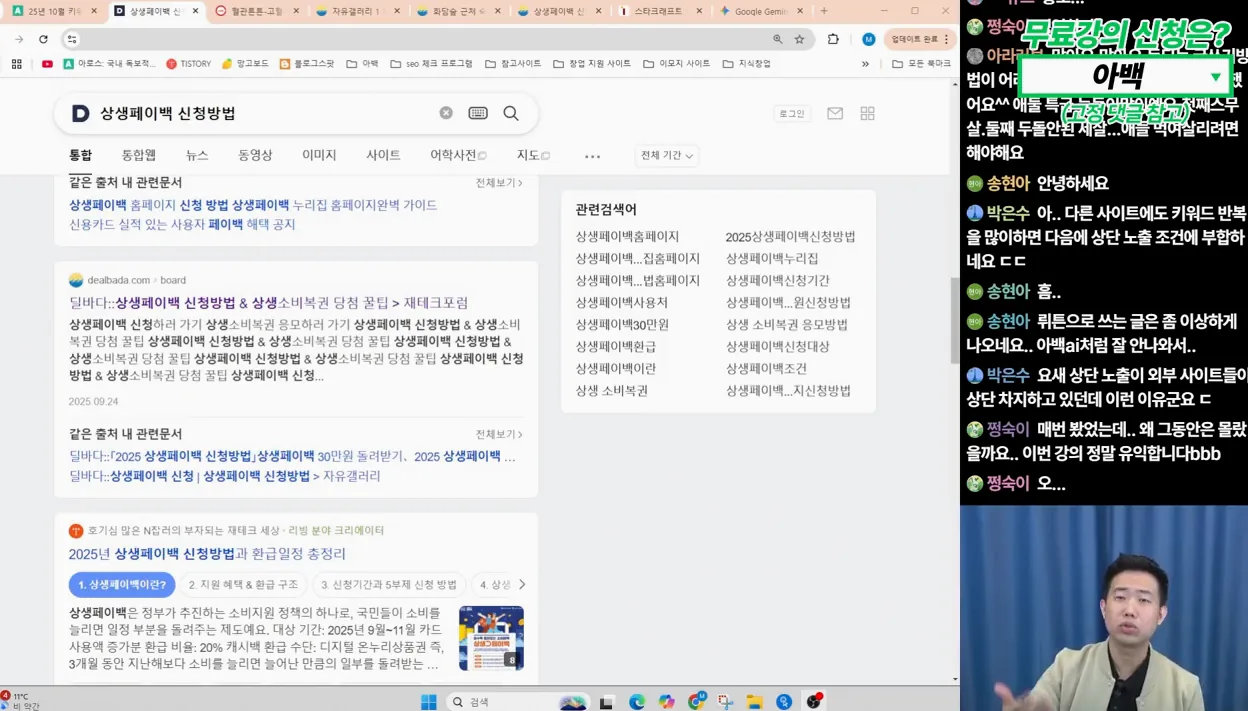Select the 지도 search tab
This screenshot has height=711, width=1248.
533,155
